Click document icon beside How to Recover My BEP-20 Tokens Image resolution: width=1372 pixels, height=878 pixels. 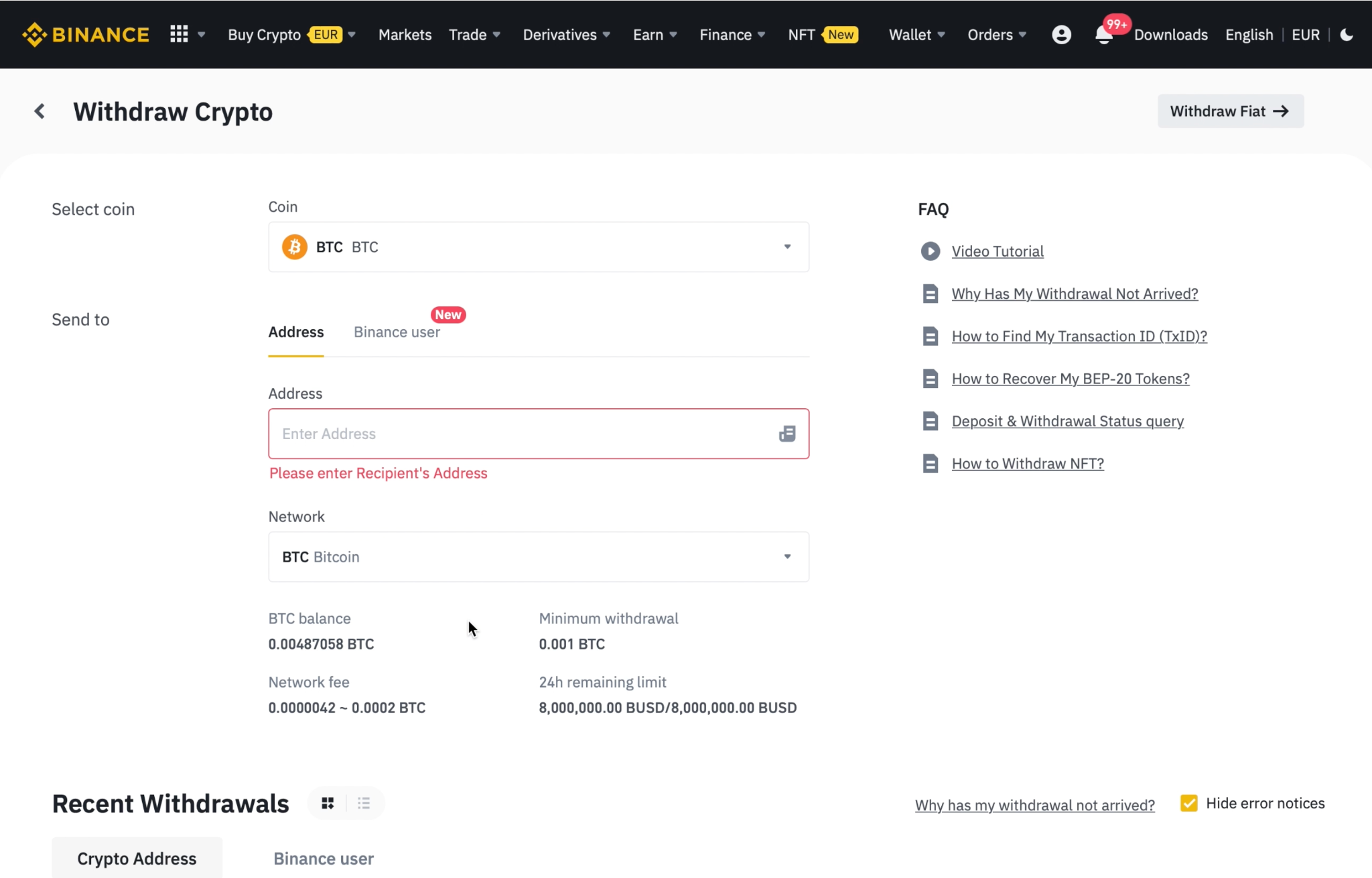[x=930, y=379]
